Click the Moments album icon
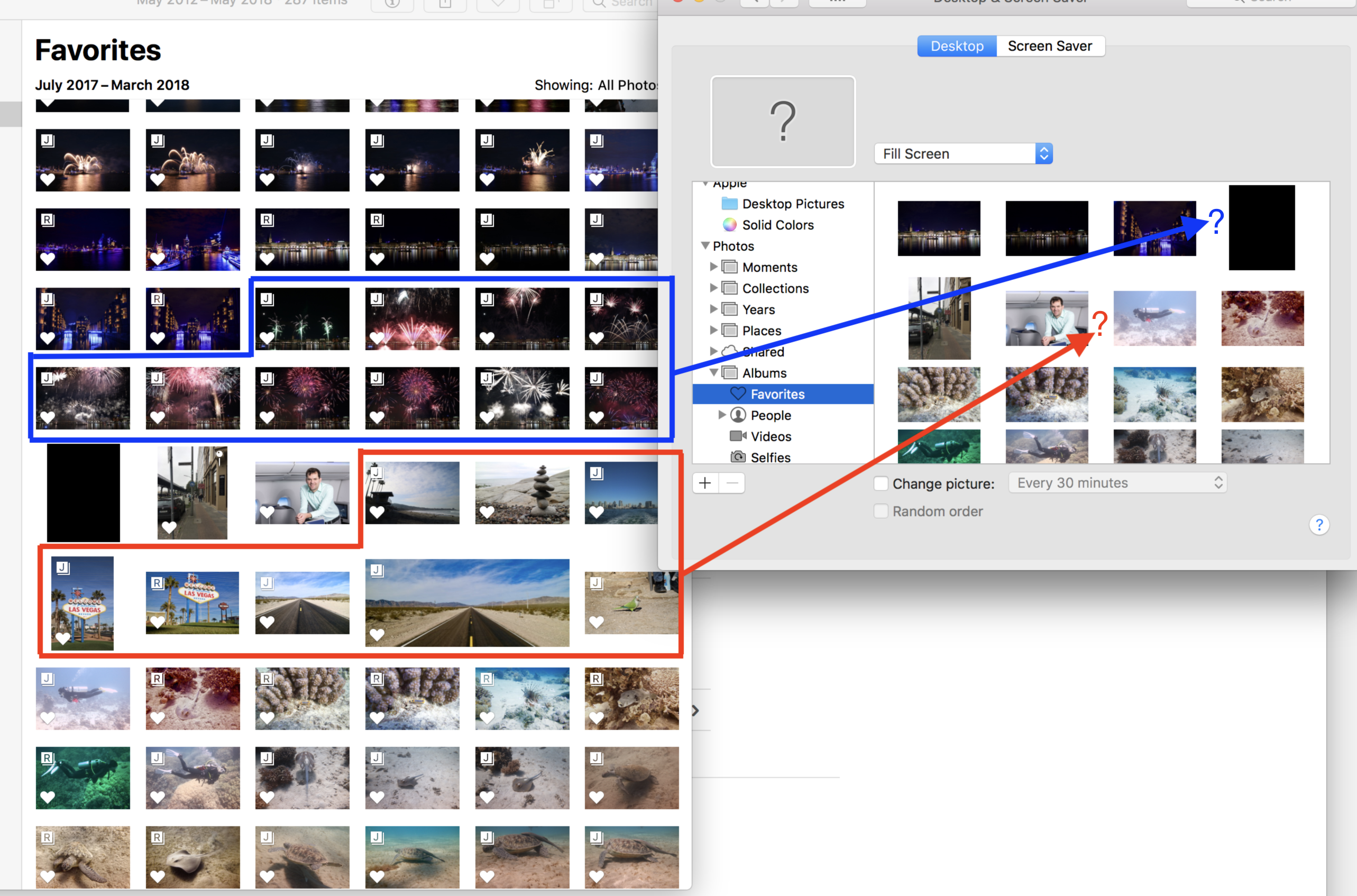This screenshot has height=896, width=1357. [x=729, y=267]
